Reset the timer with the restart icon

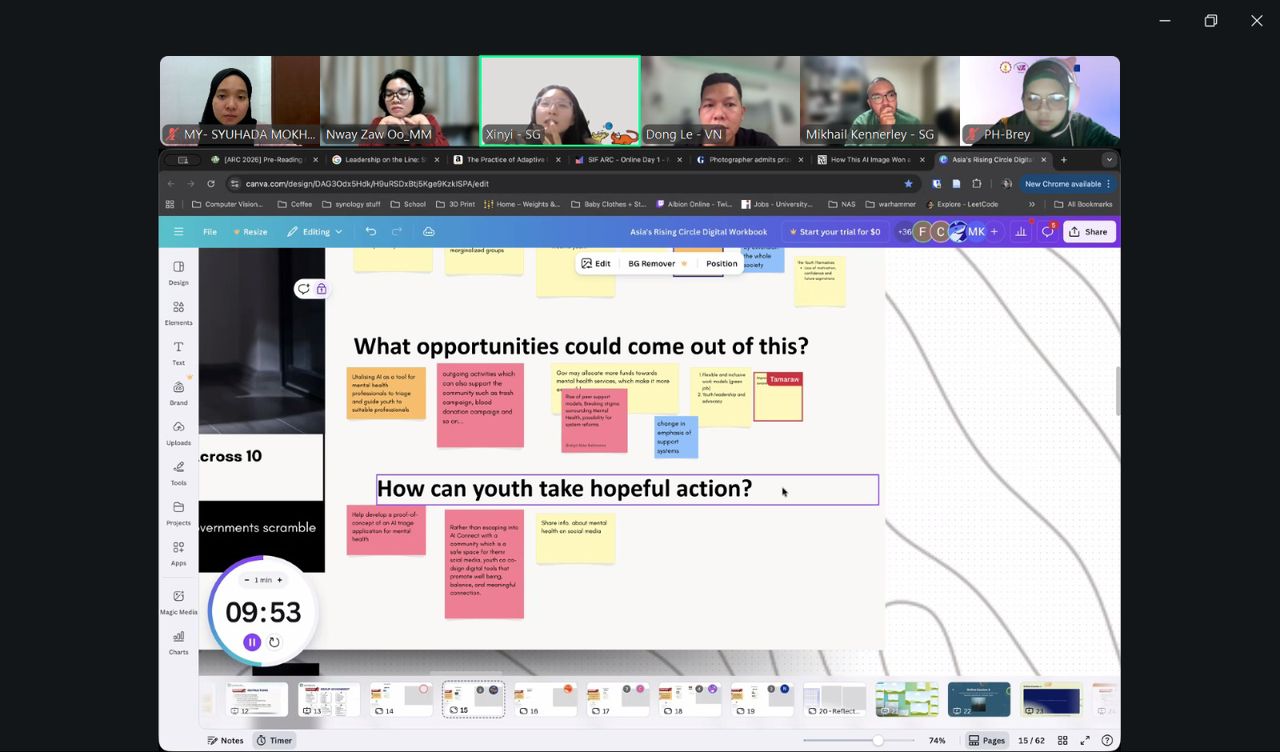(274, 642)
